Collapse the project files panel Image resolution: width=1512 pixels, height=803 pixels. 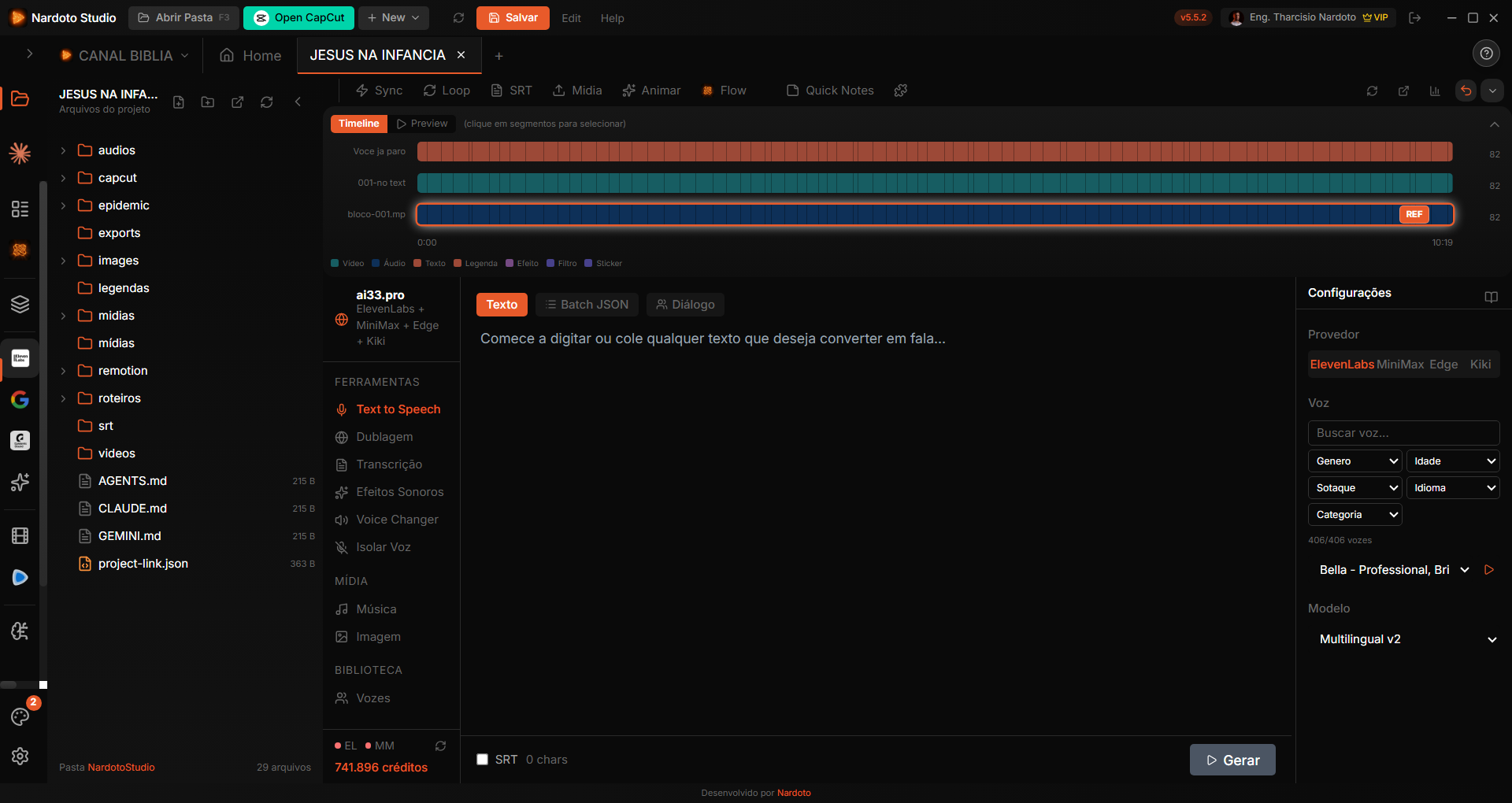coord(298,102)
